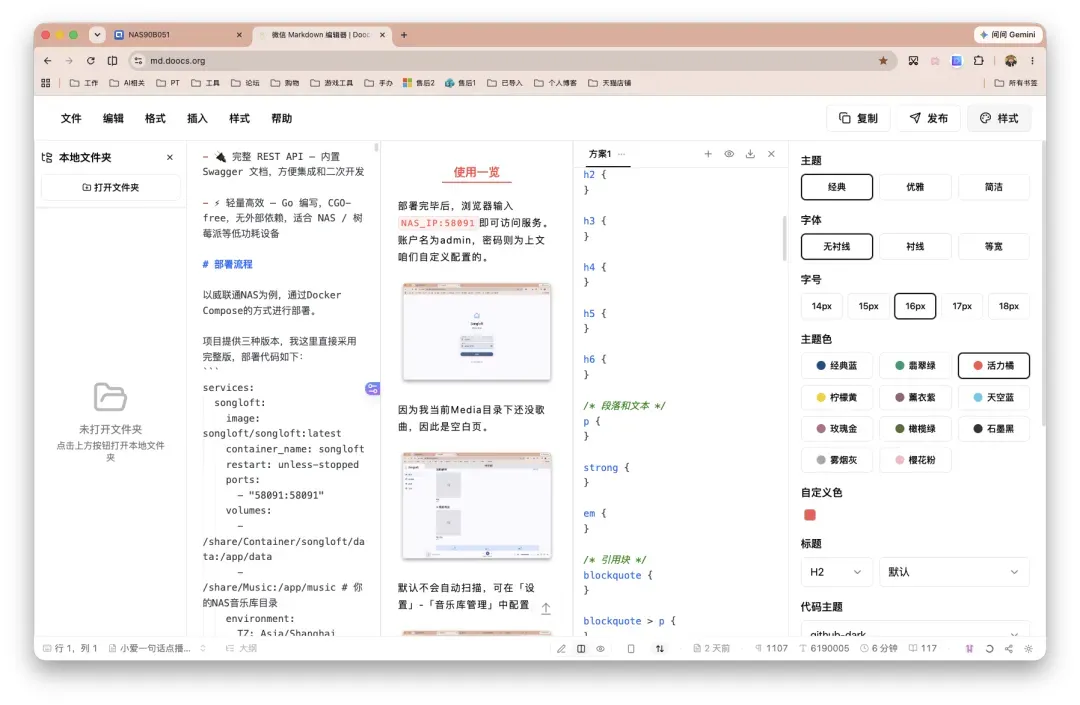Pick the 翡翠绿 theme color
This screenshot has height=705, width=1080.
915,366
